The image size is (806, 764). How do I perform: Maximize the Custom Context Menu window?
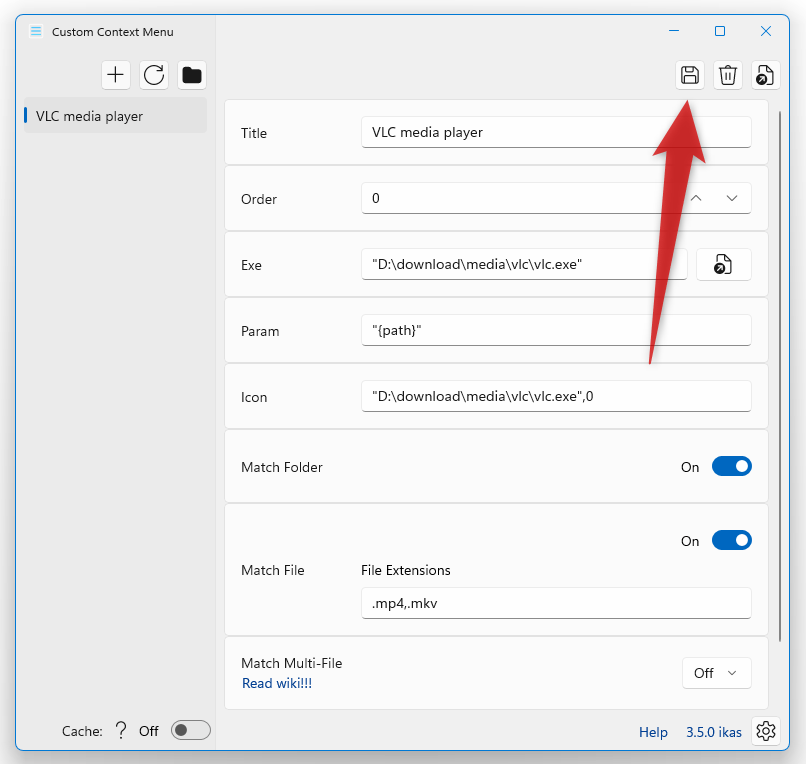[x=720, y=31]
